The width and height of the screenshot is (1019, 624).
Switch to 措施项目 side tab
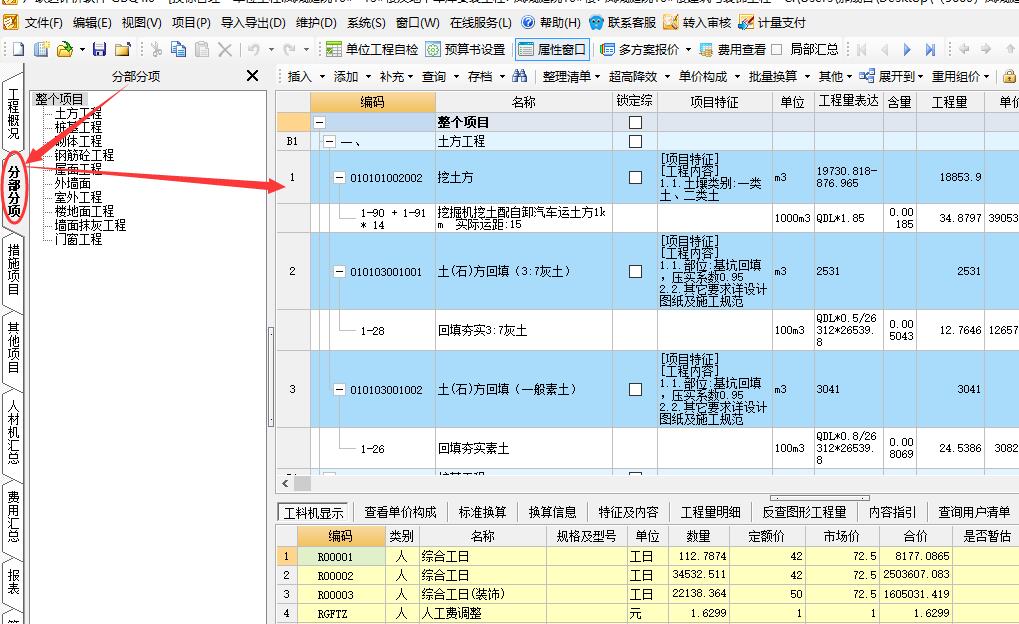14,269
